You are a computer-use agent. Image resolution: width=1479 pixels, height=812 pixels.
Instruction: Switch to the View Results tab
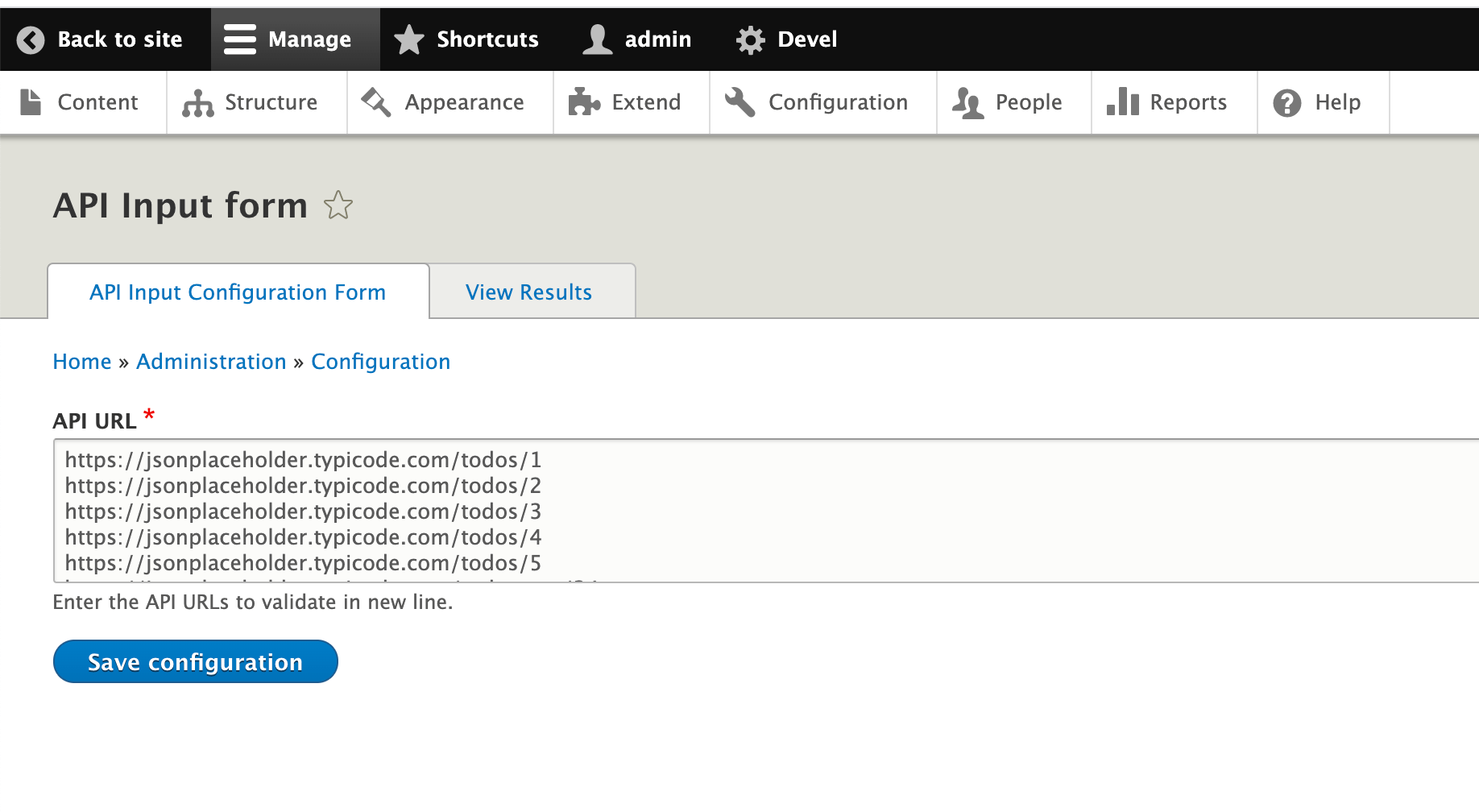(x=528, y=292)
